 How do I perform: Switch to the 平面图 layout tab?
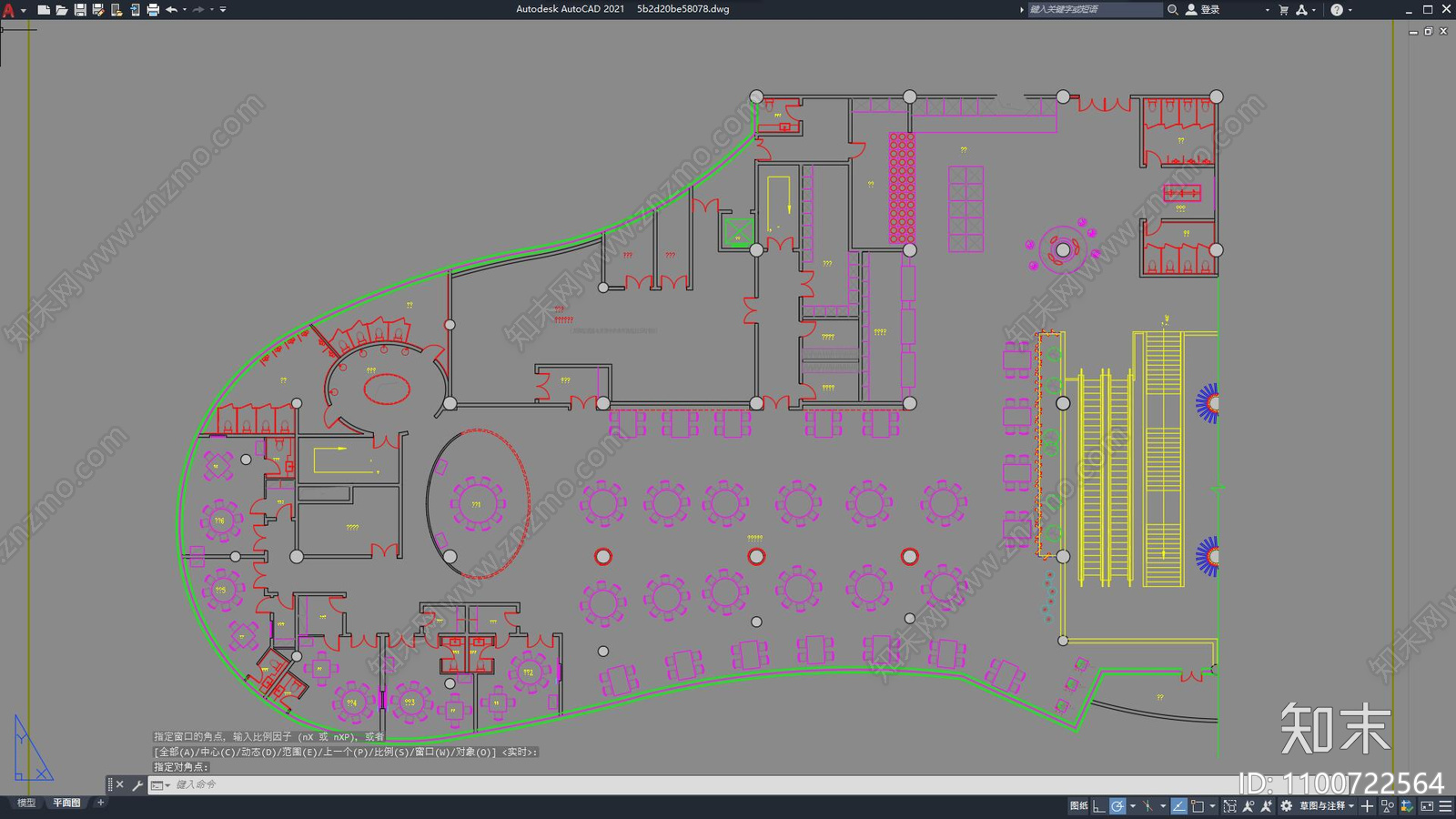[66, 803]
